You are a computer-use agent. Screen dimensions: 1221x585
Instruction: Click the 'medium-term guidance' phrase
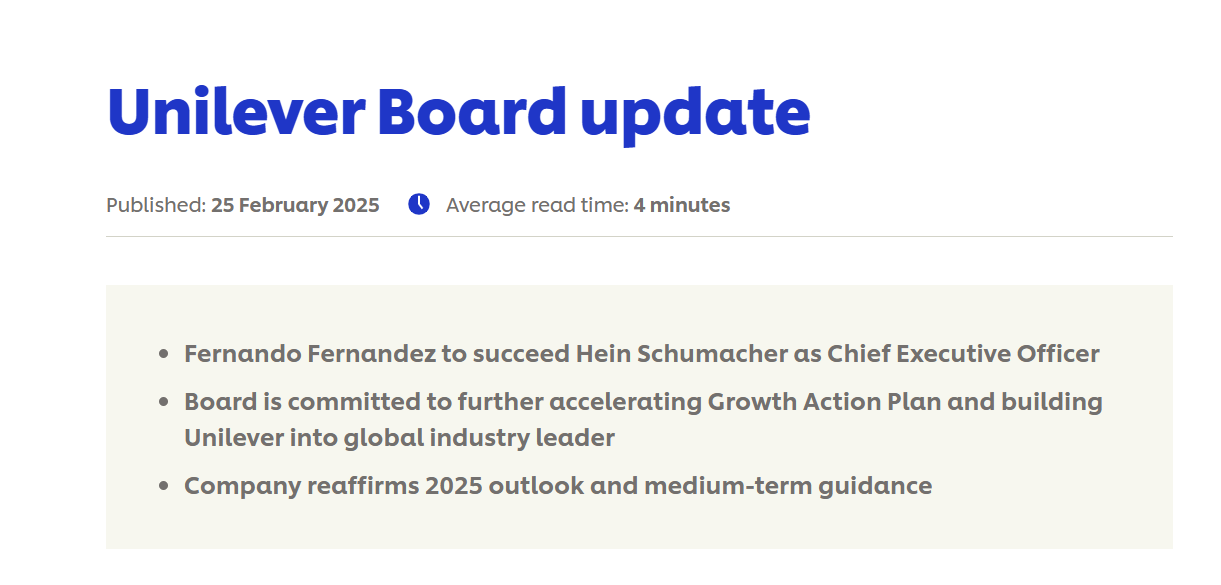(x=788, y=486)
